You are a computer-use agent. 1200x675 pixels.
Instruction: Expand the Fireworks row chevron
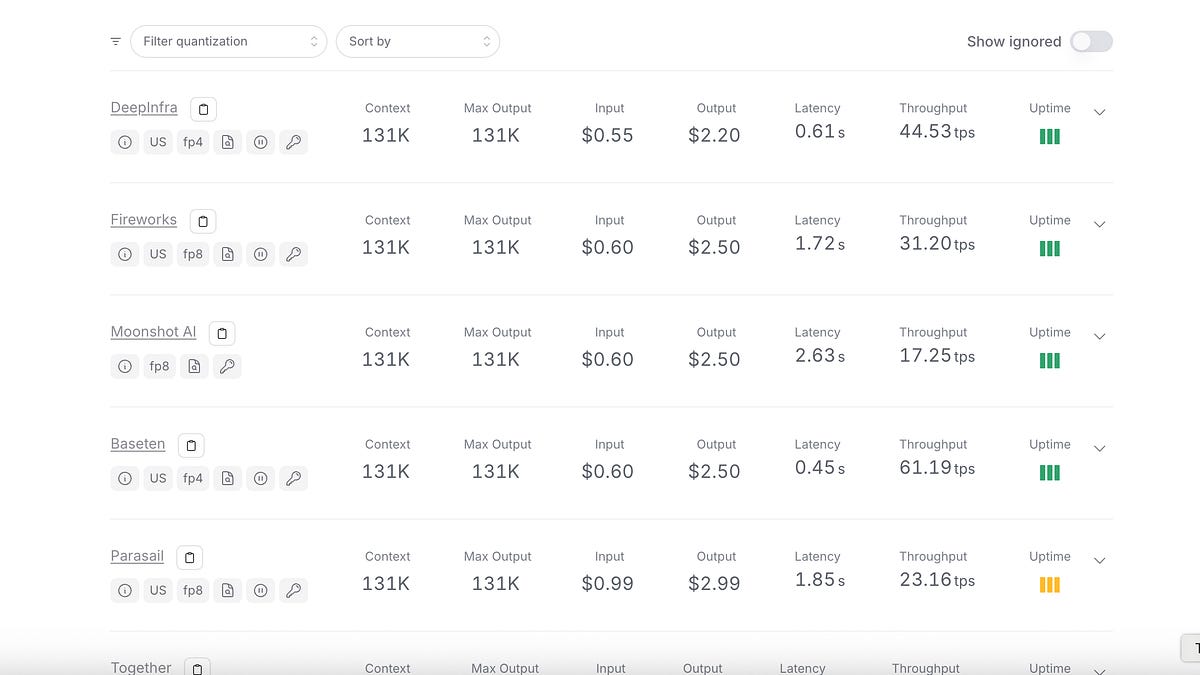tap(1100, 224)
